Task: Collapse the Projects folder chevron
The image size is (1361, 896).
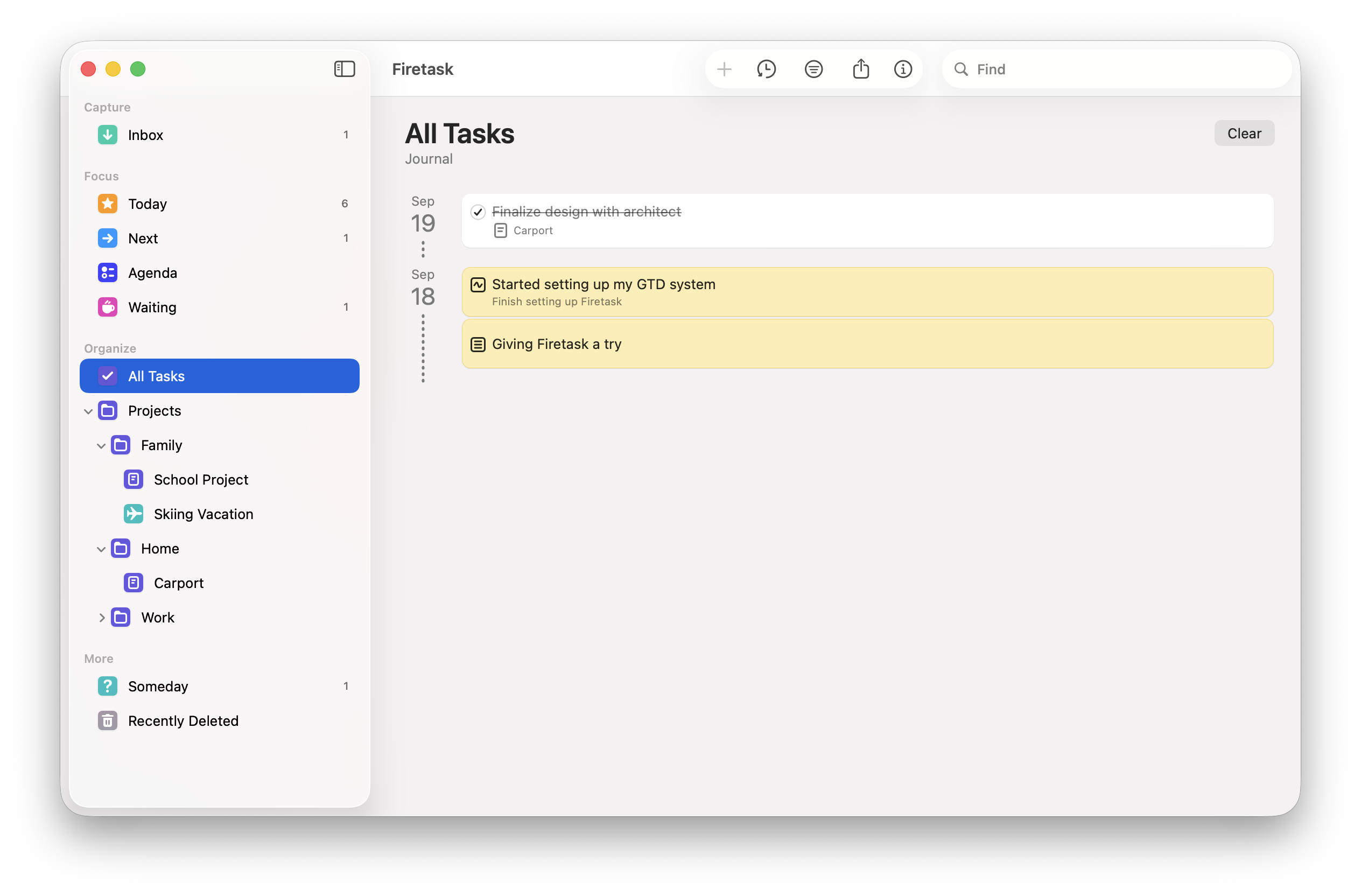Action: click(x=88, y=411)
